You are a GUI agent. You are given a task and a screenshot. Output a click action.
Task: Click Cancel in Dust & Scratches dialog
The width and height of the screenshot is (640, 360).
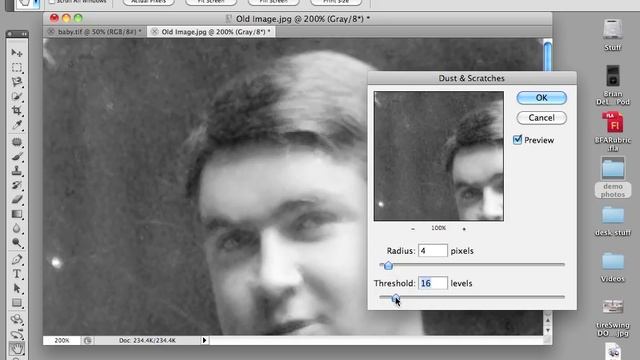pos(542,118)
